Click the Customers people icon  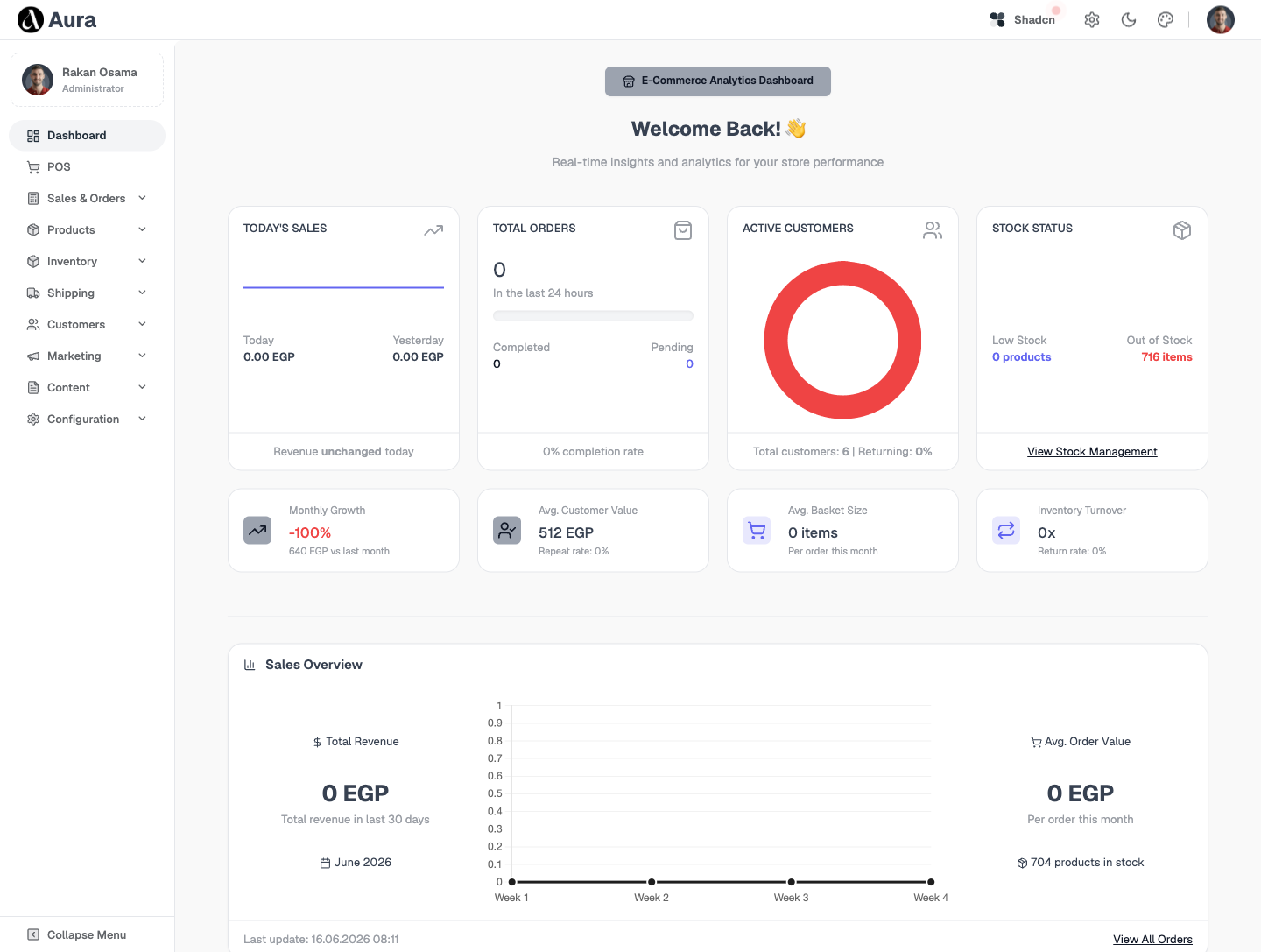point(33,325)
